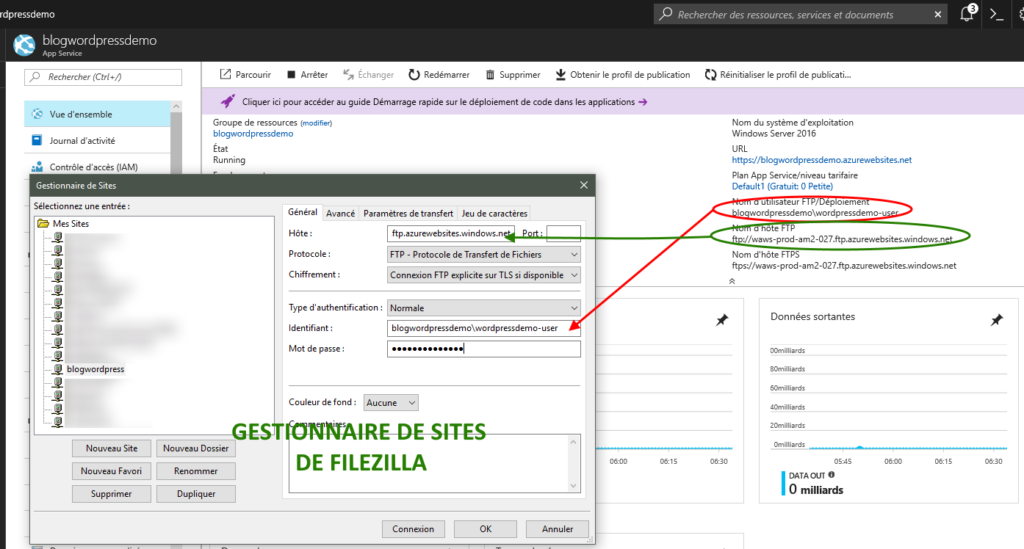Click the Renommer button

196,471
